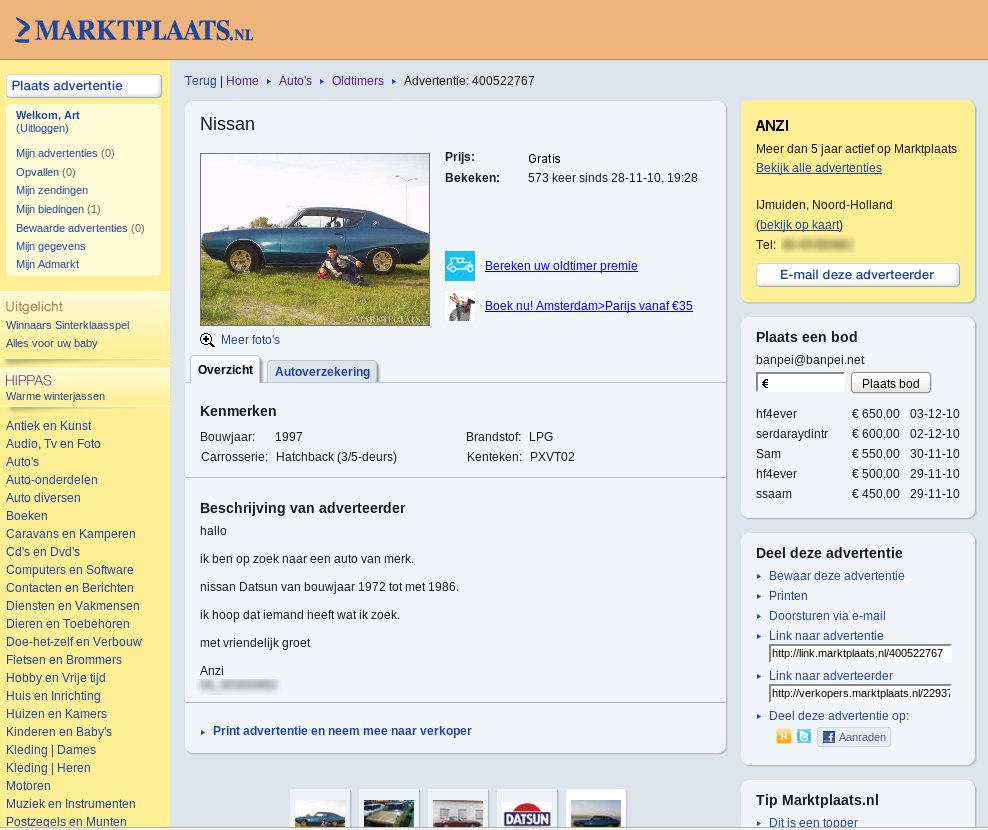Click Doorsturen via e-mail

(x=827, y=616)
